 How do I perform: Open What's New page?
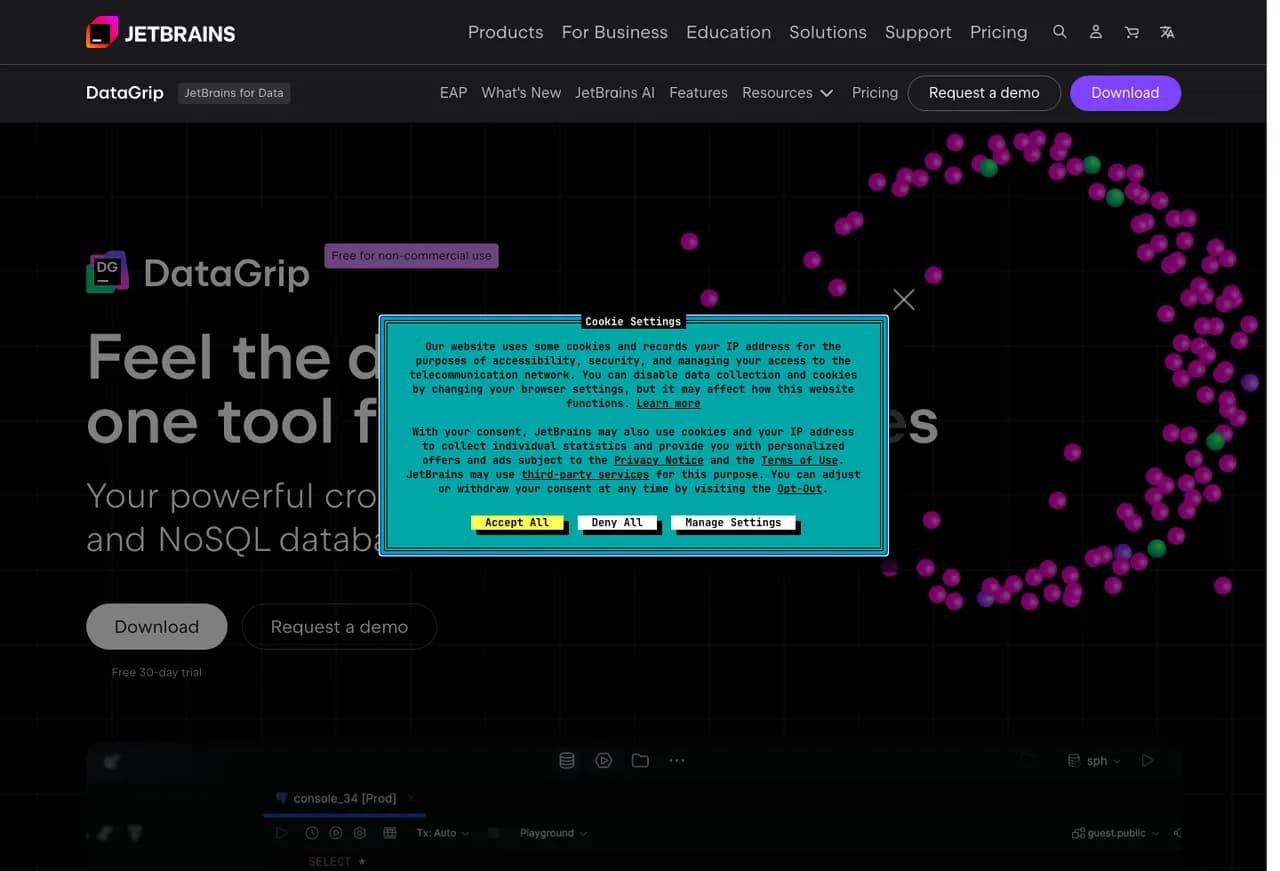point(521,93)
